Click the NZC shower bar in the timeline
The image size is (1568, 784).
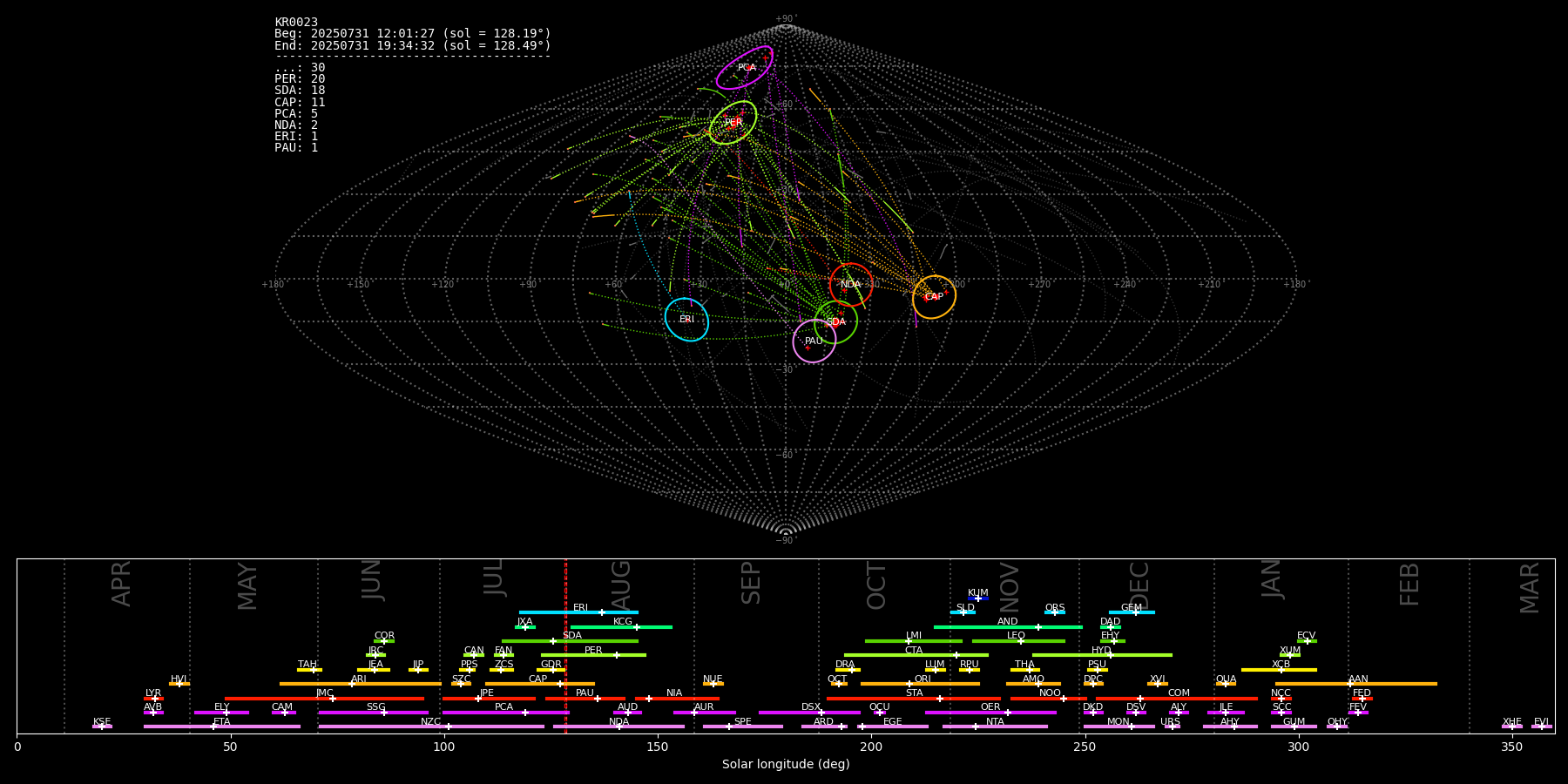point(431,727)
